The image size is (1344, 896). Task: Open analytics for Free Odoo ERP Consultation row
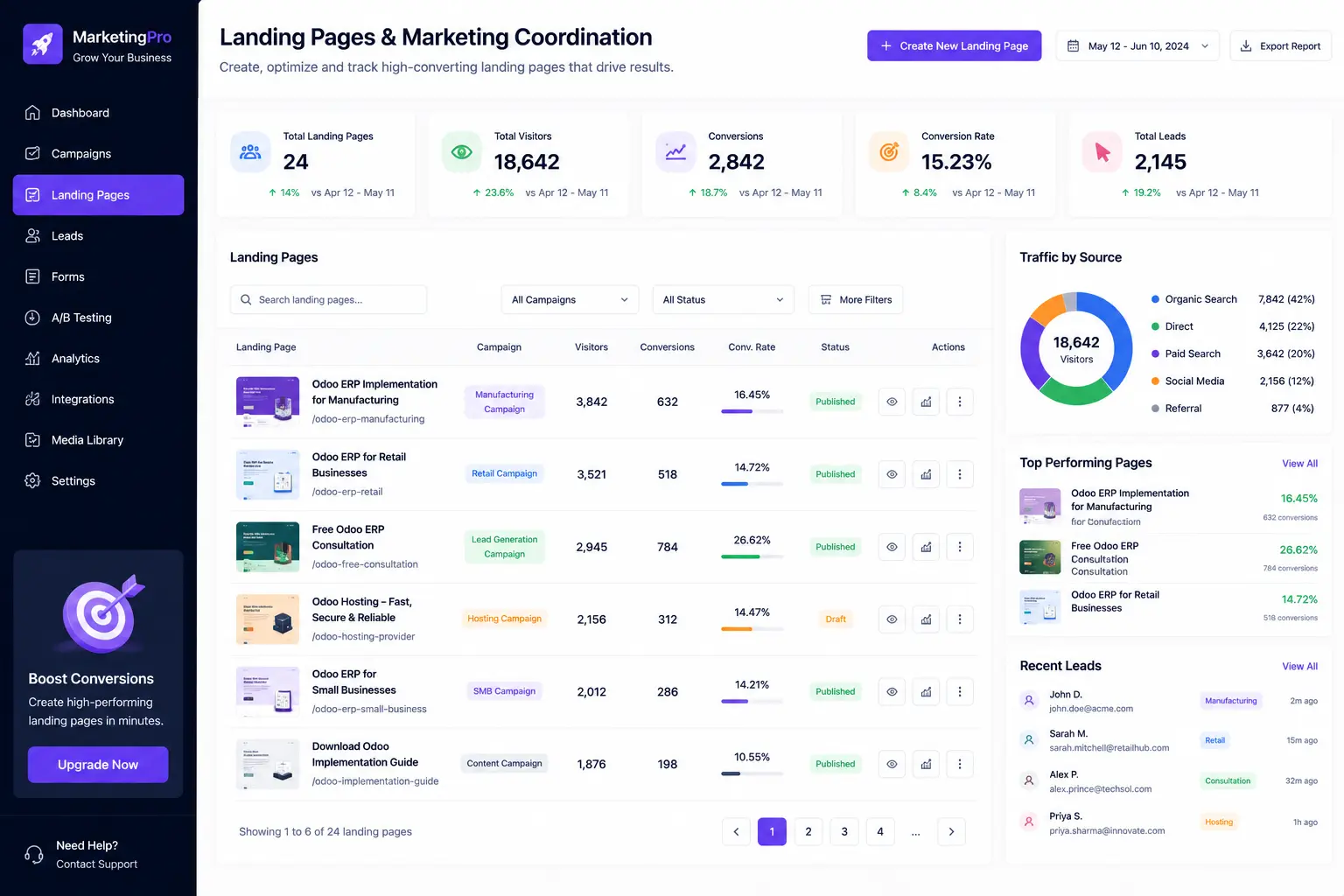point(926,547)
